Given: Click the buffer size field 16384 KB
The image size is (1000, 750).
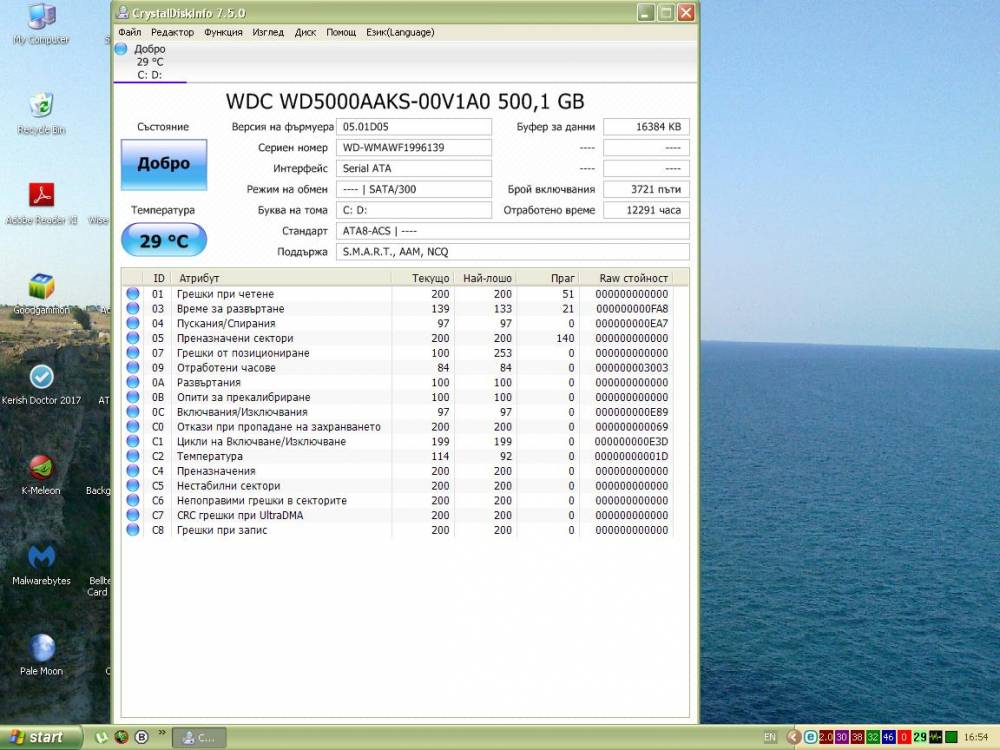Looking at the screenshot, I should point(646,126).
